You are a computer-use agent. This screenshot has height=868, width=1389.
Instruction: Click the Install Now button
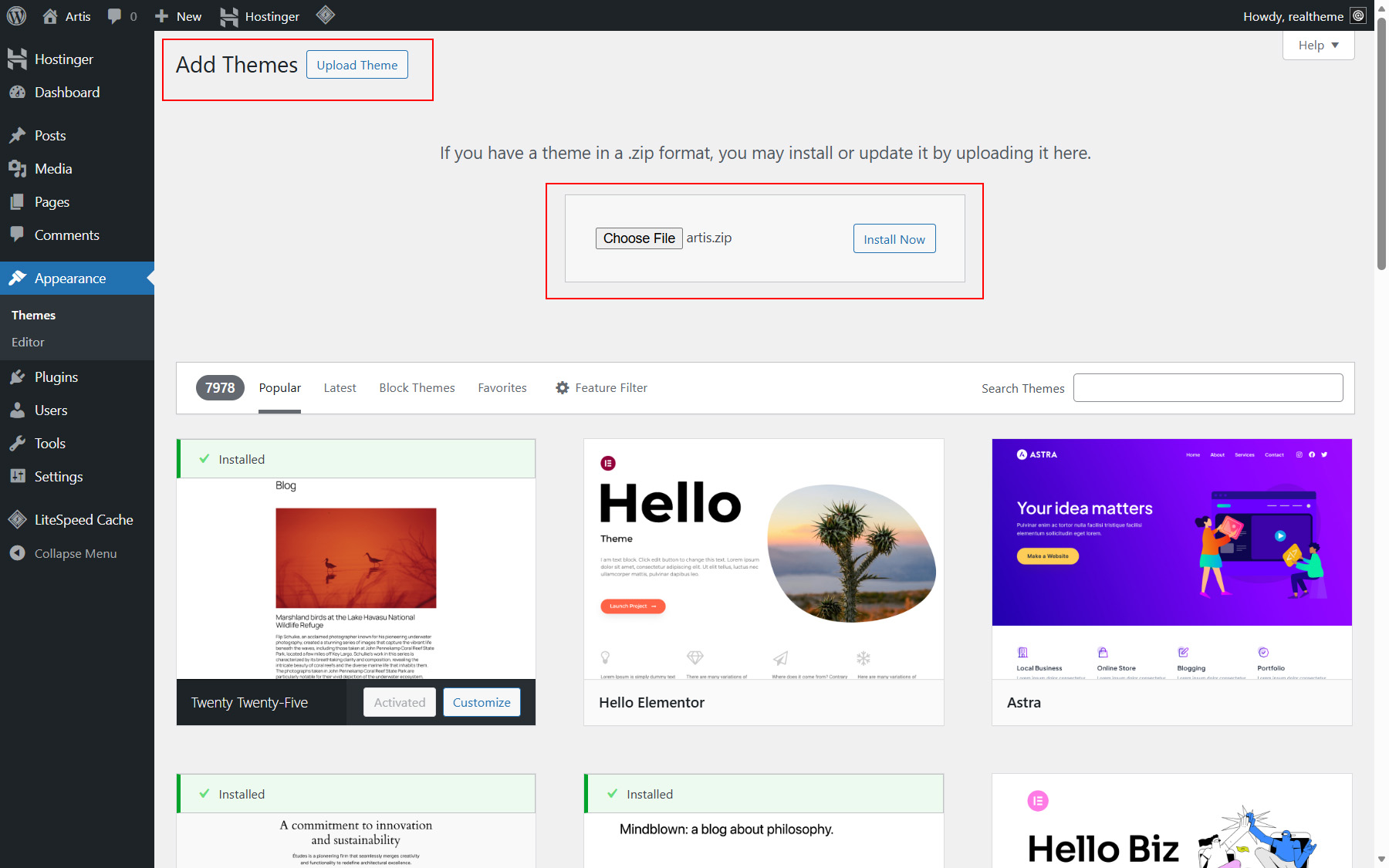[894, 239]
